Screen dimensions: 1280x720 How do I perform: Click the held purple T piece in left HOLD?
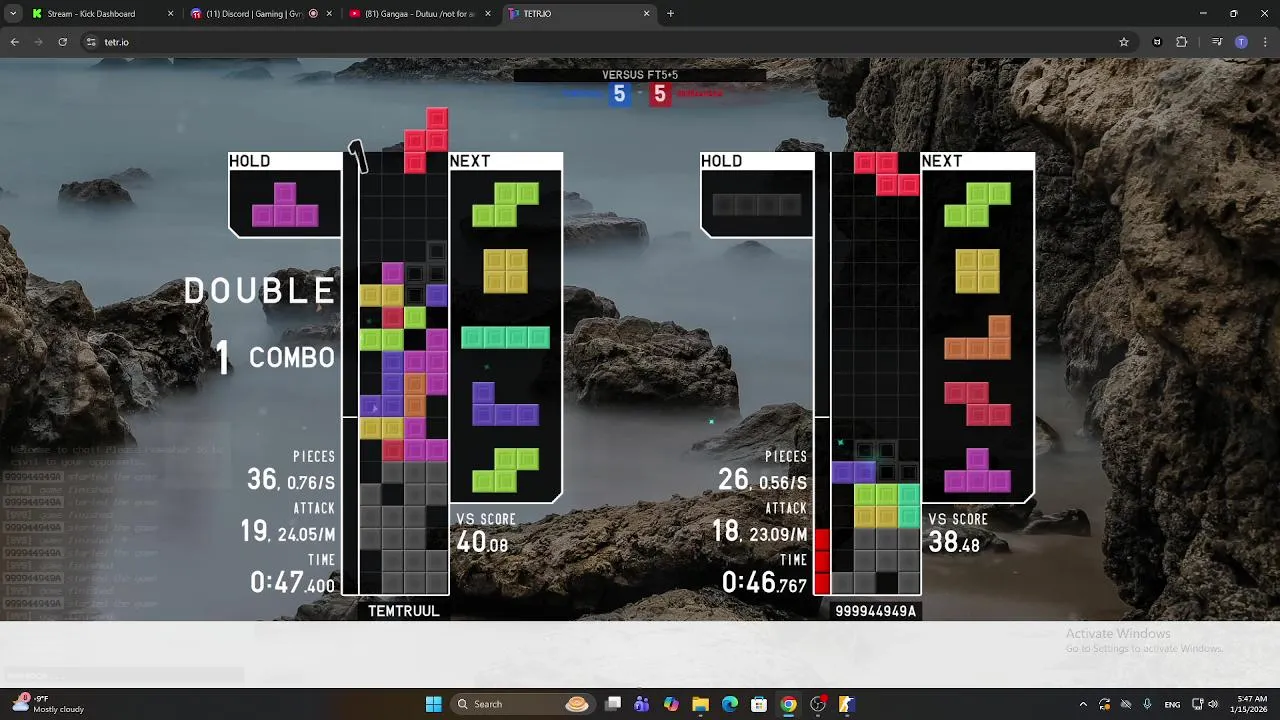(285, 204)
